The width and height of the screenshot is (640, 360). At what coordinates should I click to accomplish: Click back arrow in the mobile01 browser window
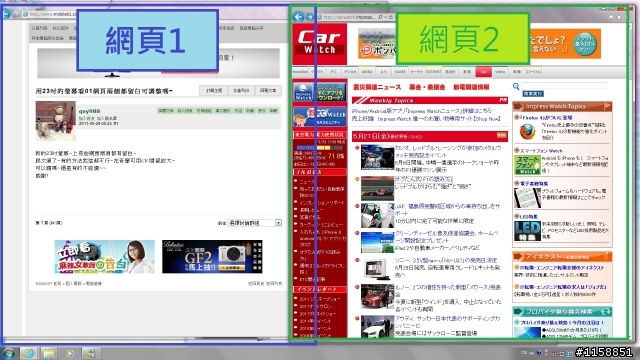point(6,14)
